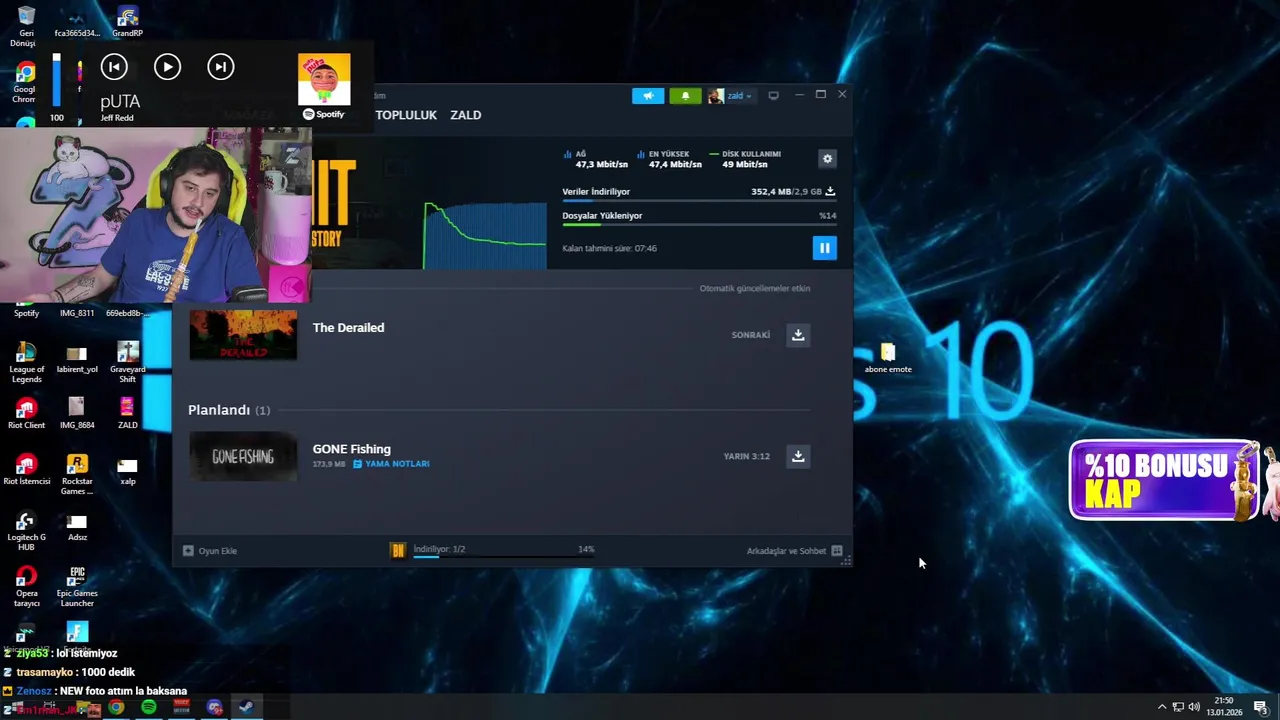Click the Planlandı (1) heading
Image resolution: width=1280 pixels, height=720 pixels.
(229, 410)
